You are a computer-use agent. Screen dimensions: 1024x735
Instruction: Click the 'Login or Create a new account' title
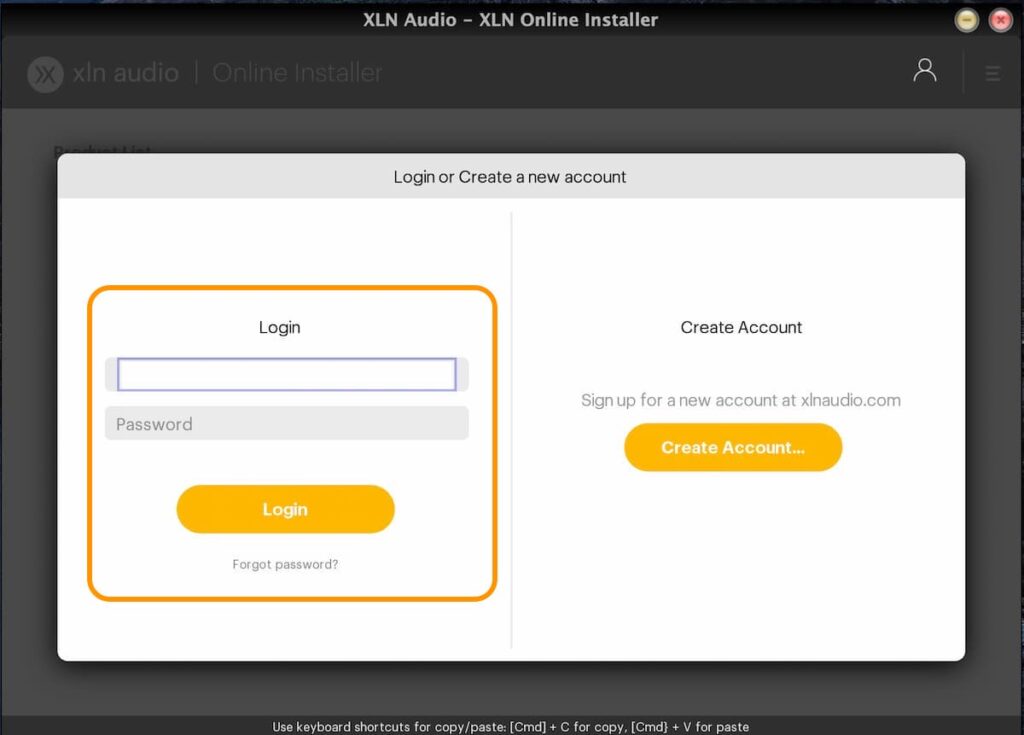(x=510, y=177)
